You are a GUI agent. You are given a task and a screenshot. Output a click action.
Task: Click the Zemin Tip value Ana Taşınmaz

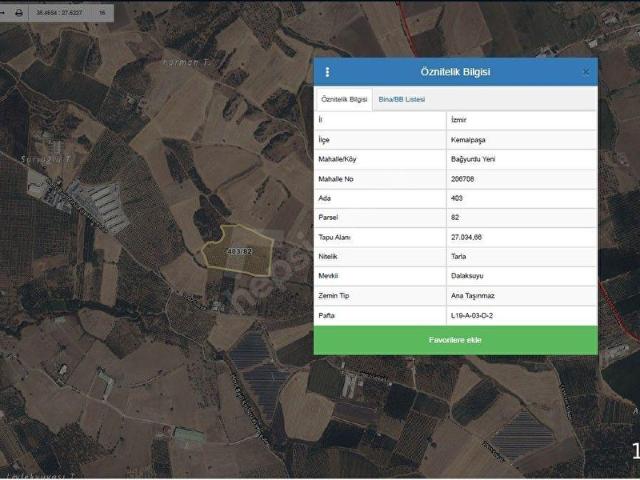[x=473, y=296]
